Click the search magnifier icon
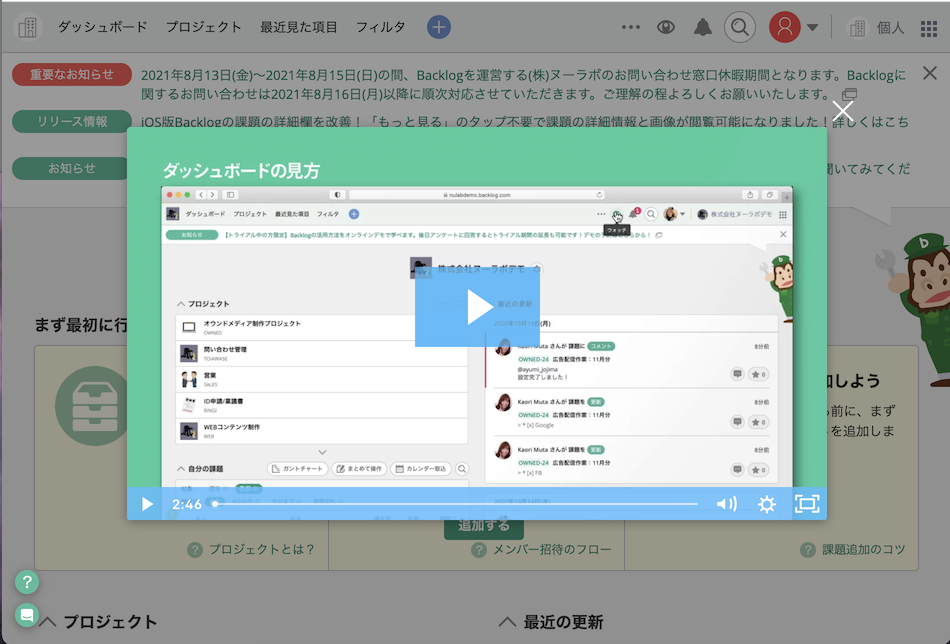 tap(740, 27)
